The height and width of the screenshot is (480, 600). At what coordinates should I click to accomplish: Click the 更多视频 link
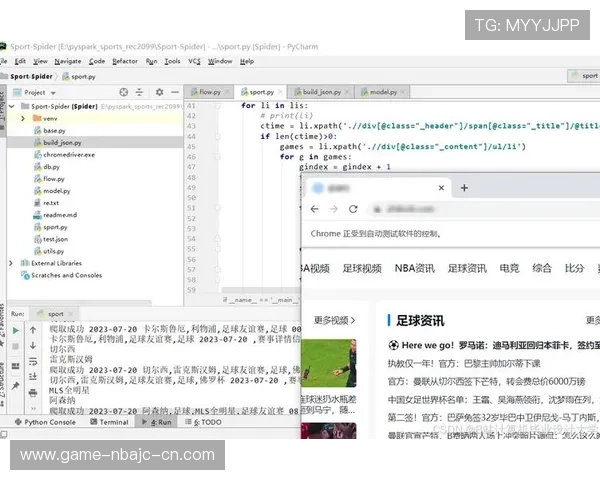[335, 320]
